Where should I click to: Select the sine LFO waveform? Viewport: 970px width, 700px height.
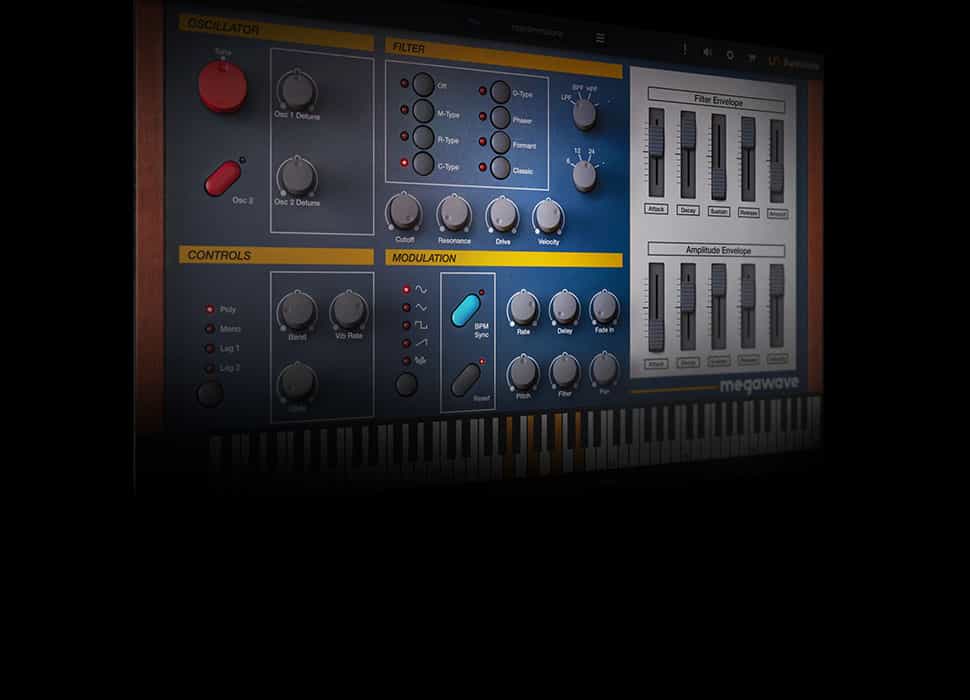pyautogui.click(x=421, y=289)
